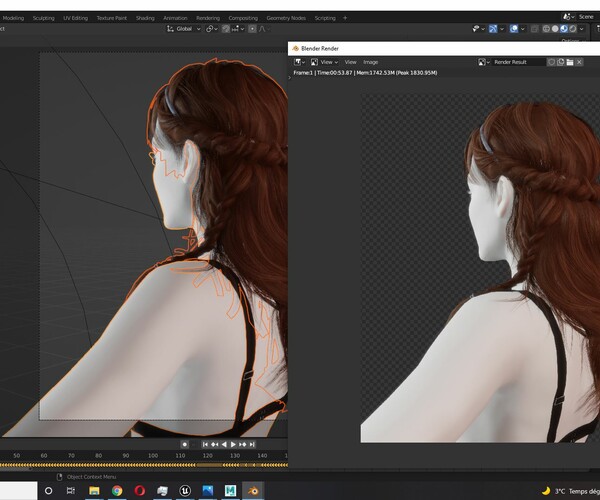The width and height of the screenshot is (600, 500).
Task: Open the Proportional Editing Falloff menu
Action: [x=264, y=29]
